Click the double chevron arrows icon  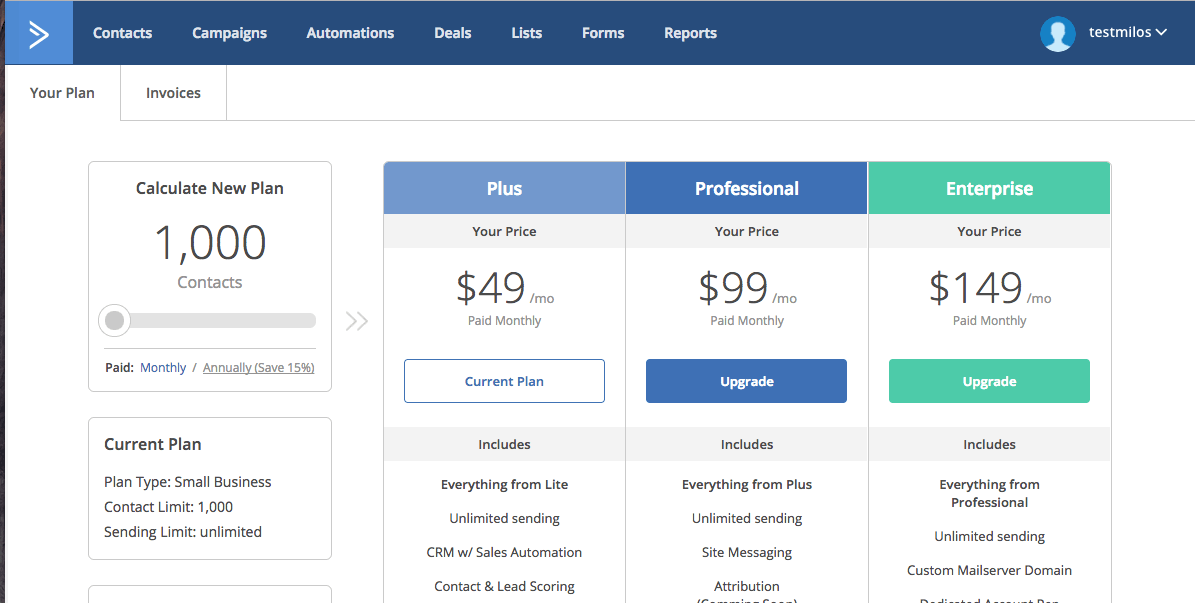(x=357, y=321)
